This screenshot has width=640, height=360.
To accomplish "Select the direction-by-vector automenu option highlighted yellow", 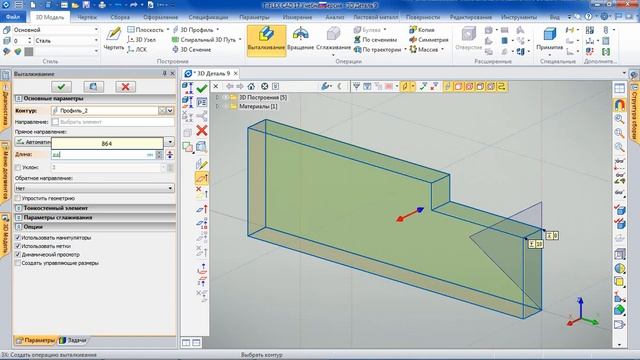I will pyautogui.click(x=202, y=178).
